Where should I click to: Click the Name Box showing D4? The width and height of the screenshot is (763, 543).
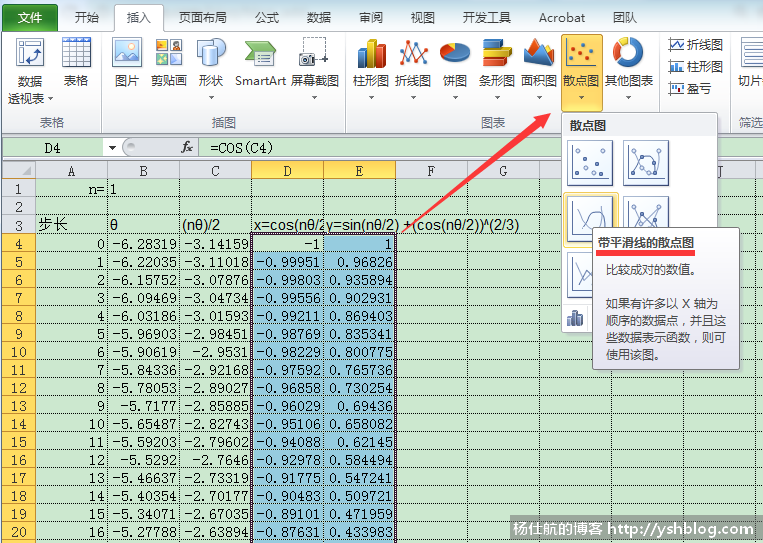pos(54,147)
